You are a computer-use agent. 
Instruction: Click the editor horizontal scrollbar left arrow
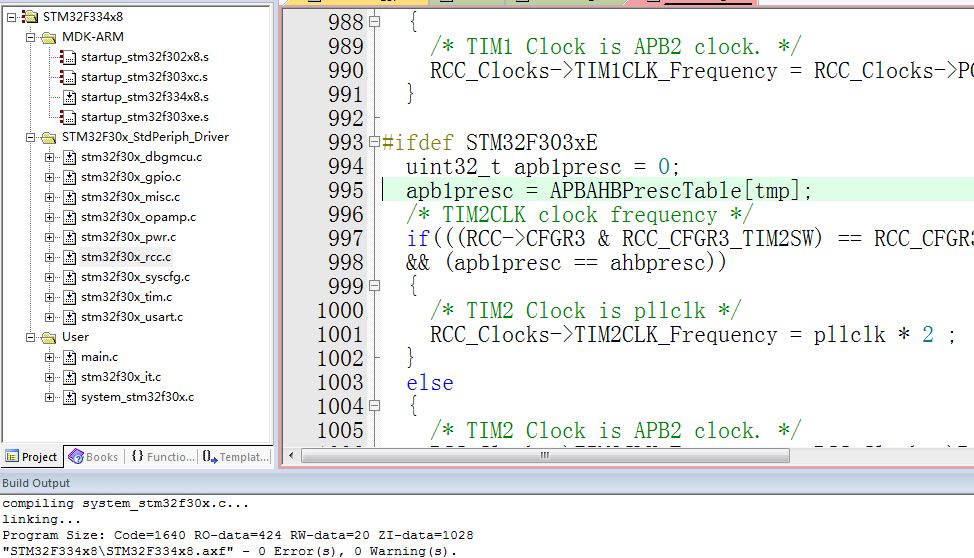tap(291, 455)
